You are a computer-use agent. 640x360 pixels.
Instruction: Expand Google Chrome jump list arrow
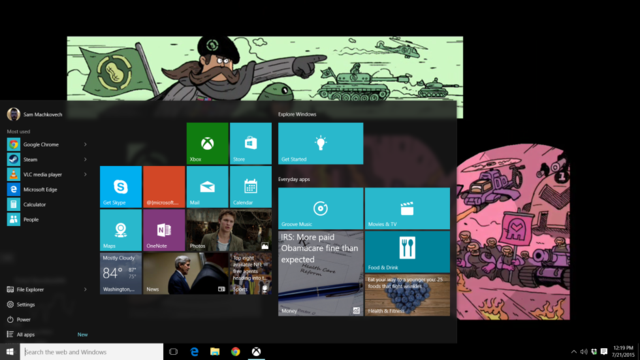pyautogui.click(x=85, y=144)
